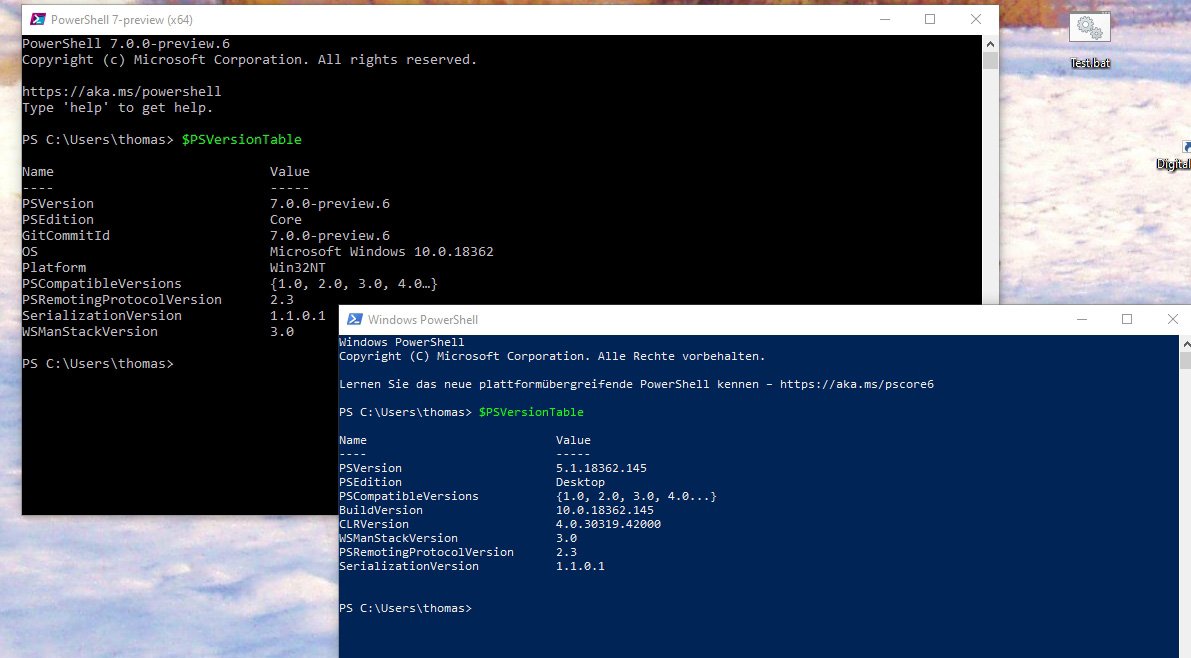The width and height of the screenshot is (1191, 658).
Task: Minimize the PowerShell 7-preview window
Action: (884, 19)
